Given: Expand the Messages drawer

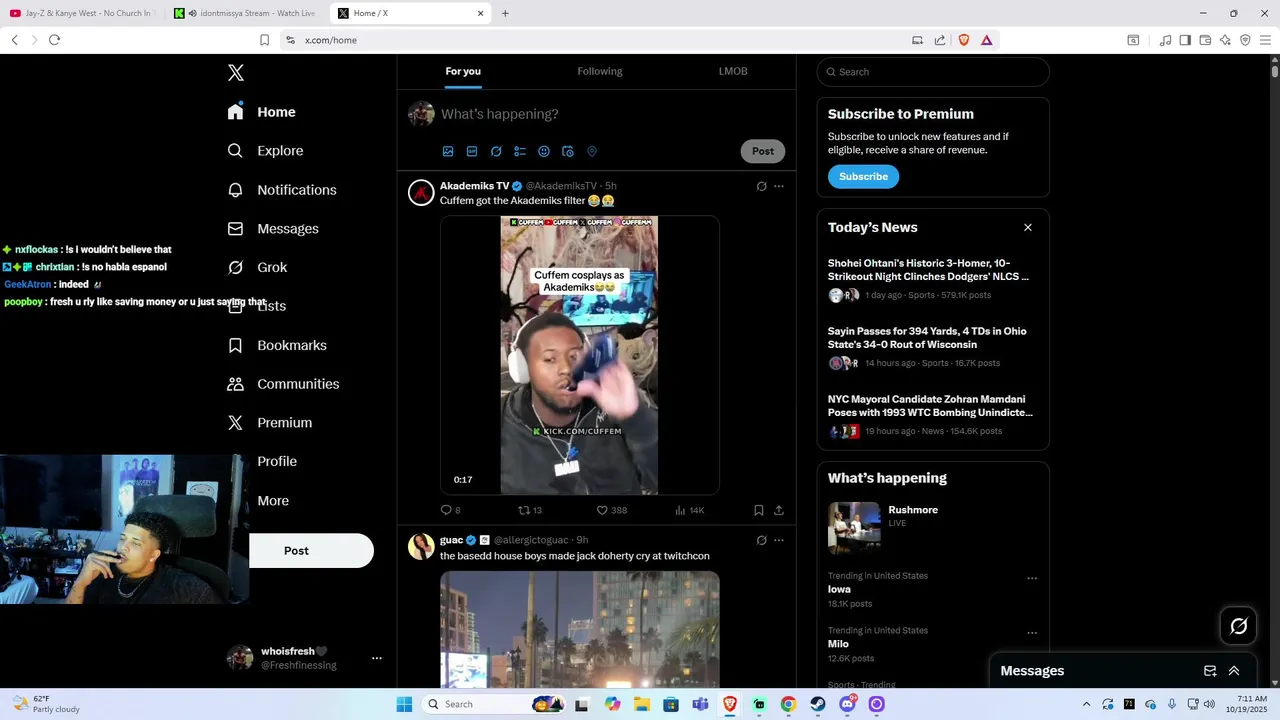Looking at the screenshot, I should [x=1234, y=671].
